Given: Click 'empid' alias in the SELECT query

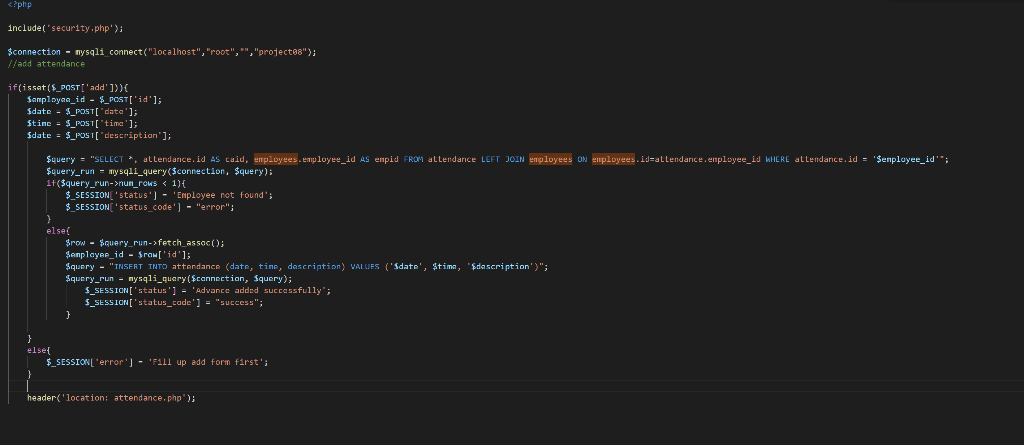Looking at the screenshot, I should 387,159.
